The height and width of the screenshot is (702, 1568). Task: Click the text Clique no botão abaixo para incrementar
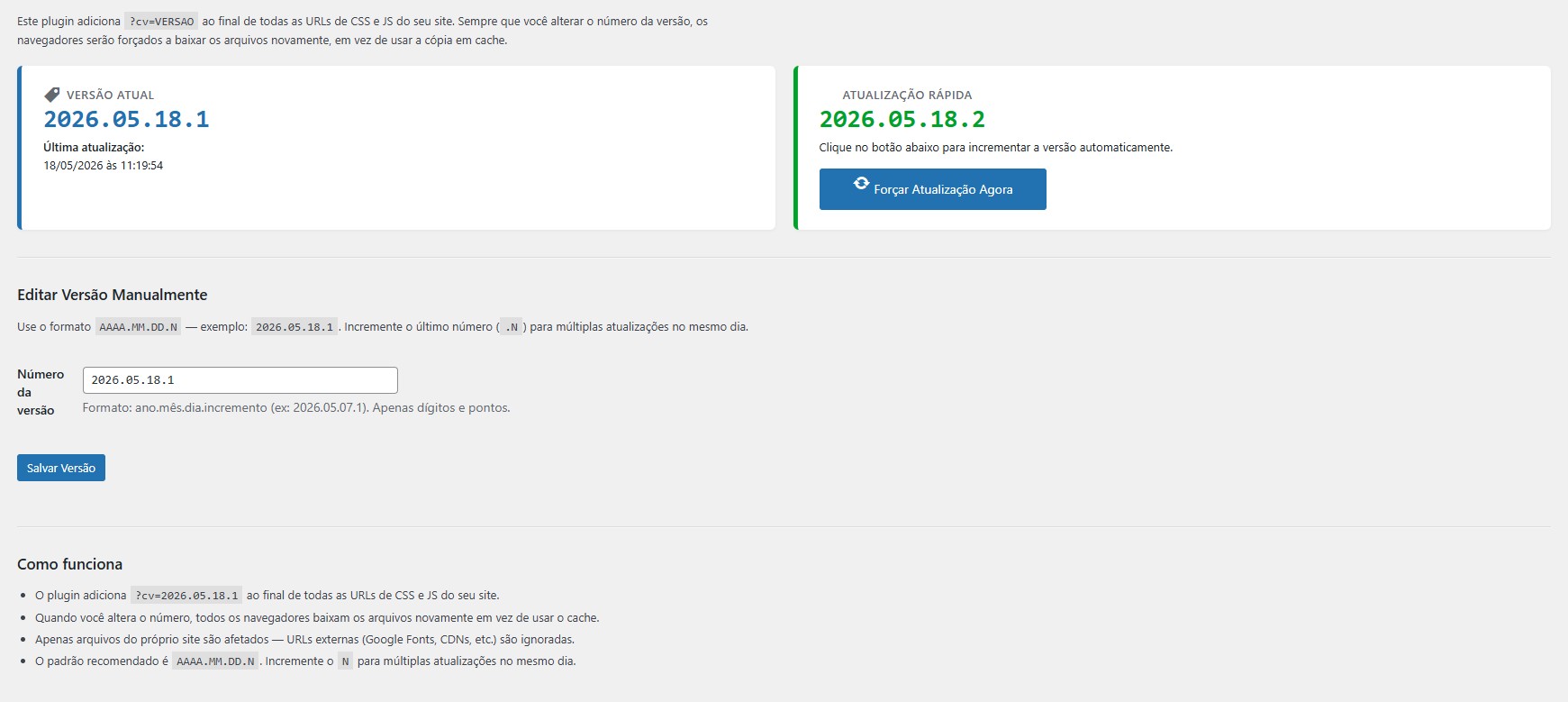pyautogui.click(x=996, y=148)
